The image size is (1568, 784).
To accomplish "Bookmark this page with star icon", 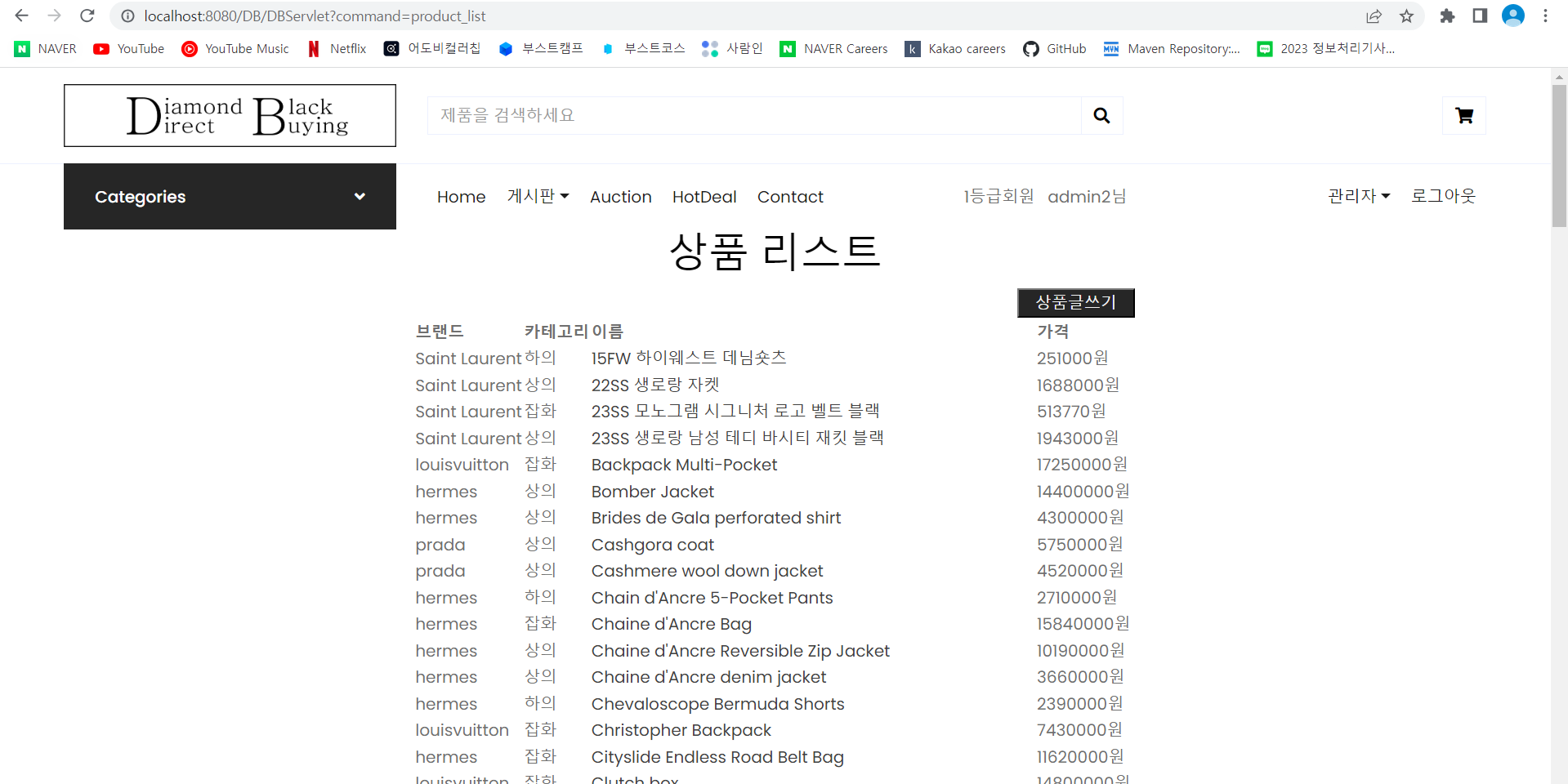I will [1406, 16].
